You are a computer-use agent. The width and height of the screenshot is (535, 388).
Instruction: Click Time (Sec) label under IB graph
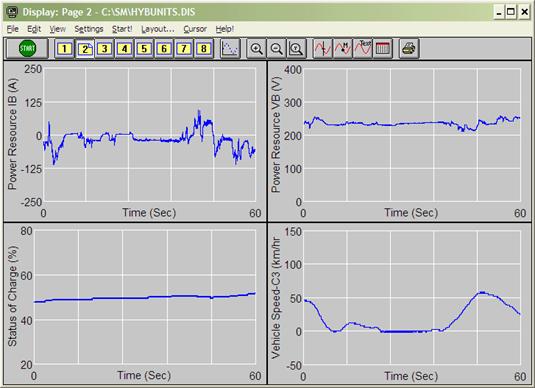(149, 213)
